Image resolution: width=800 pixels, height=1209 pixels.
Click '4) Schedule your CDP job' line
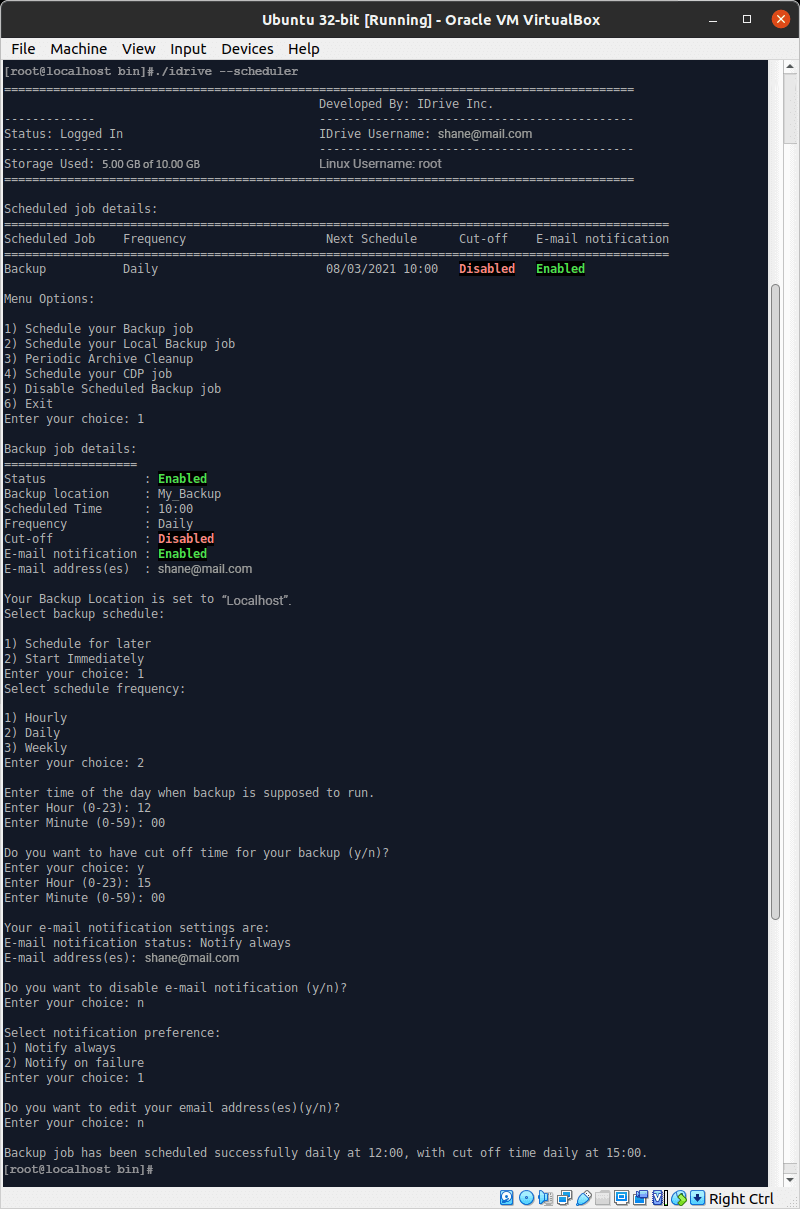click(88, 374)
